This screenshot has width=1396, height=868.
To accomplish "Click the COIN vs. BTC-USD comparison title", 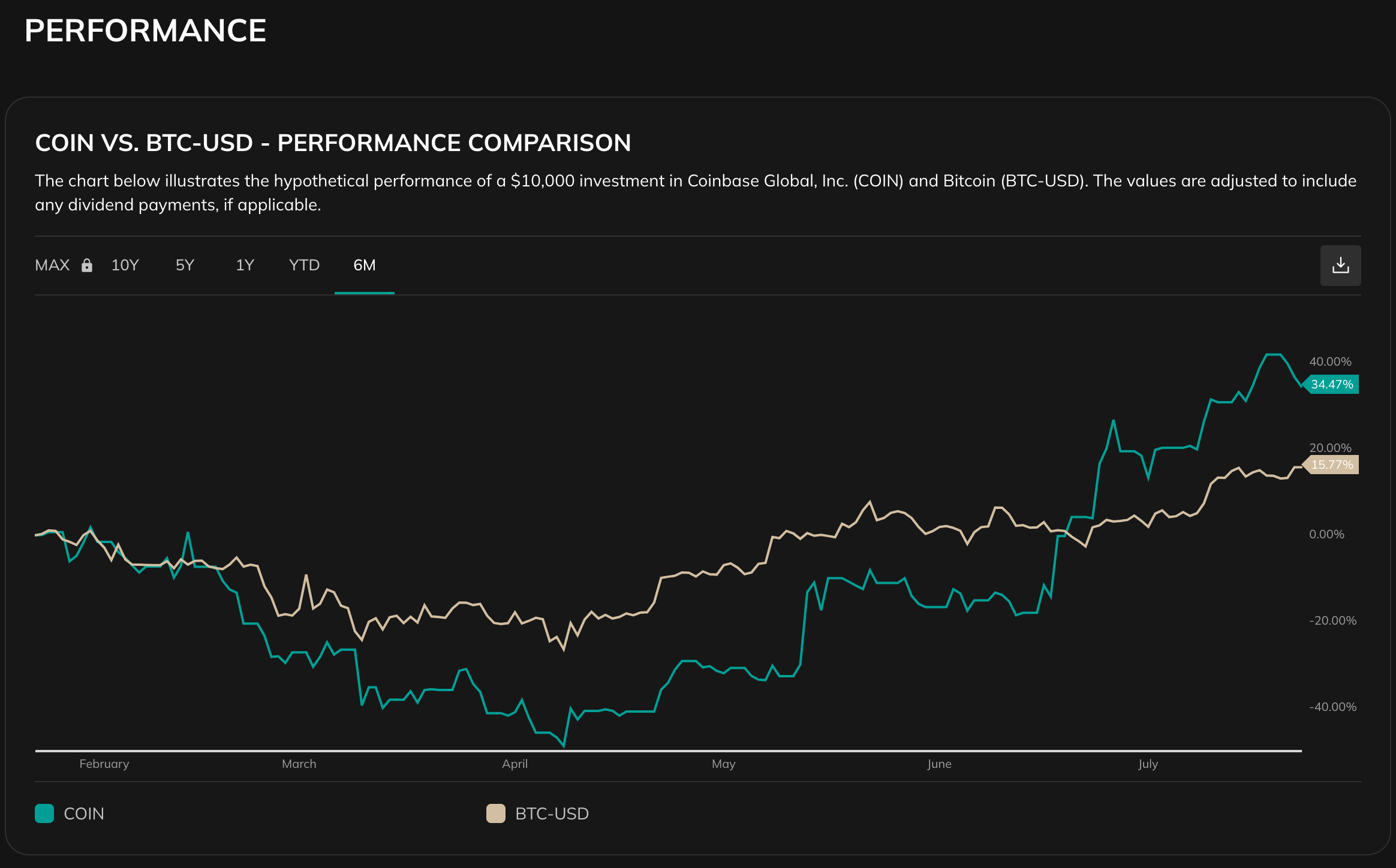I will (333, 143).
